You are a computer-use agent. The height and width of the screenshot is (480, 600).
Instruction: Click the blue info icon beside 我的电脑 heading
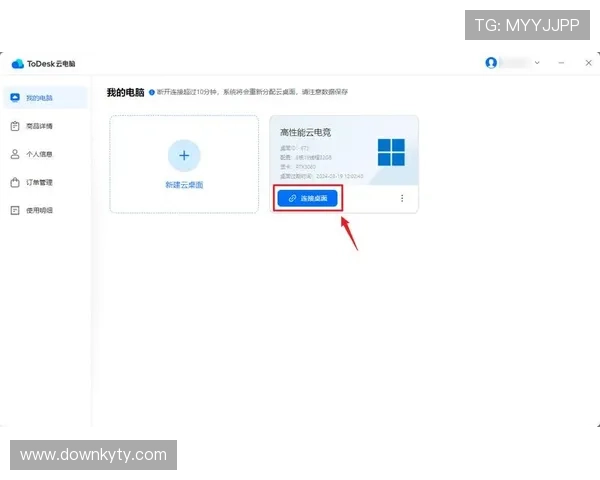[152, 92]
